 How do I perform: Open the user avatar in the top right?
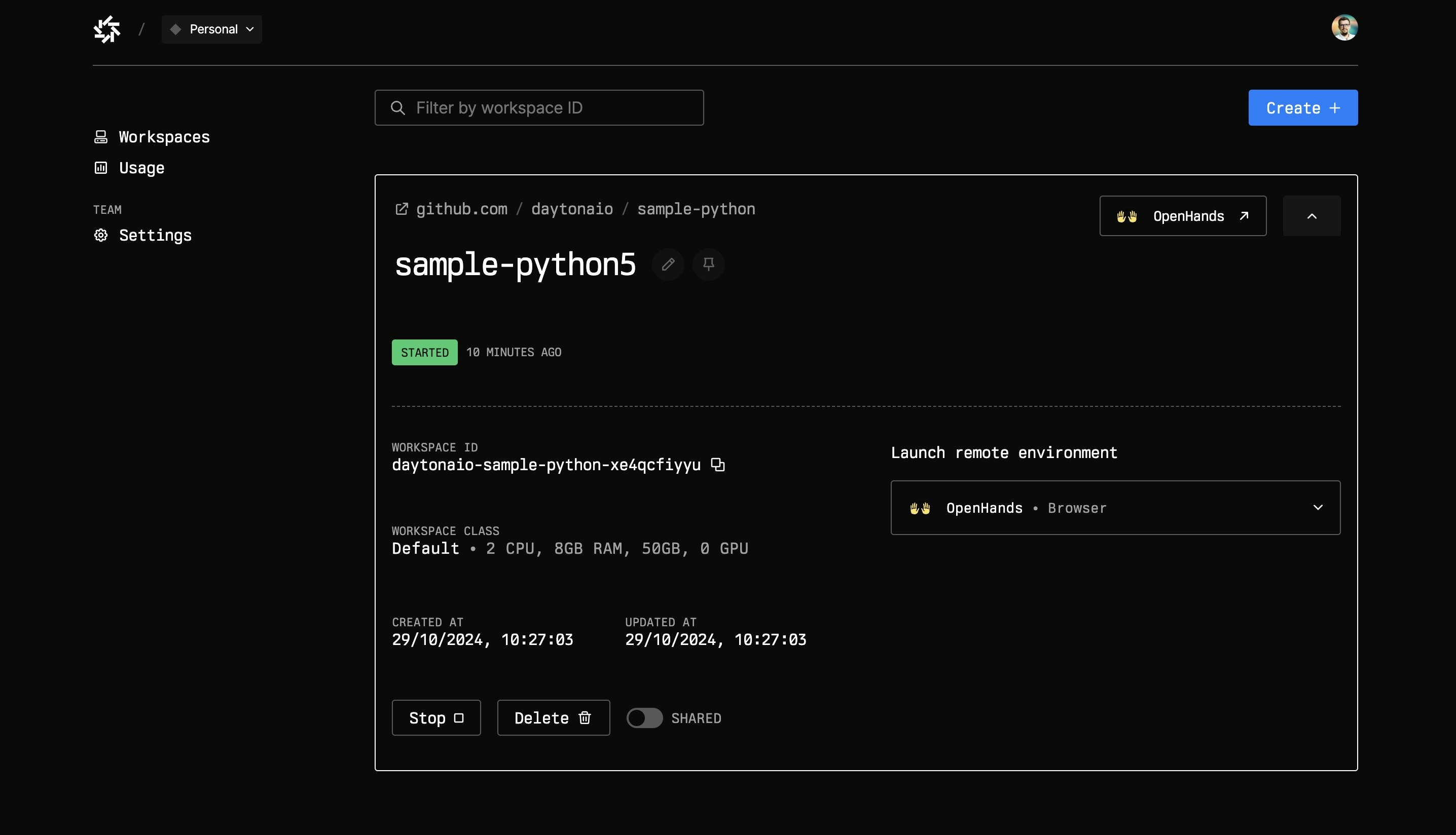click(x=1344, y=27)
